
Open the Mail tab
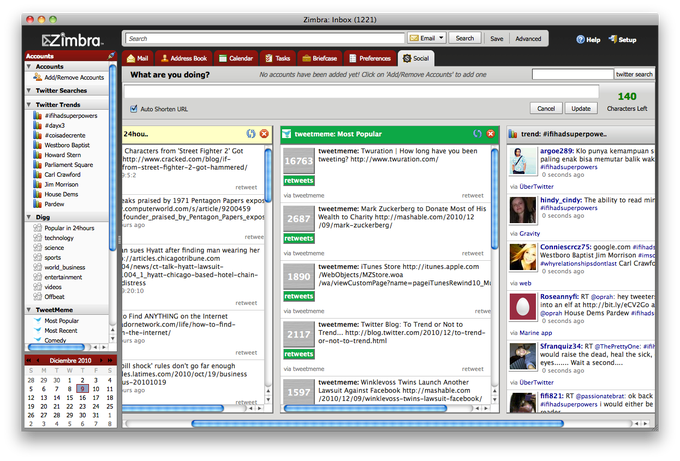click(137, 58)
